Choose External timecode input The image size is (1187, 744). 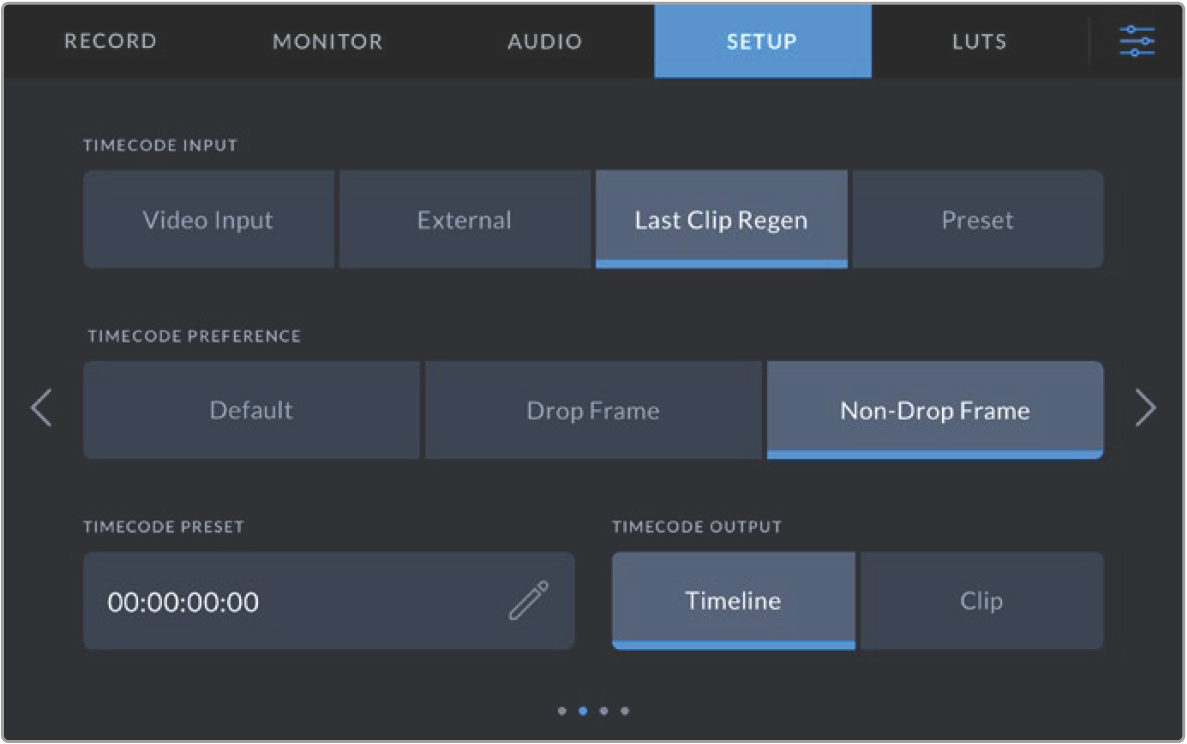pos(464,220)
